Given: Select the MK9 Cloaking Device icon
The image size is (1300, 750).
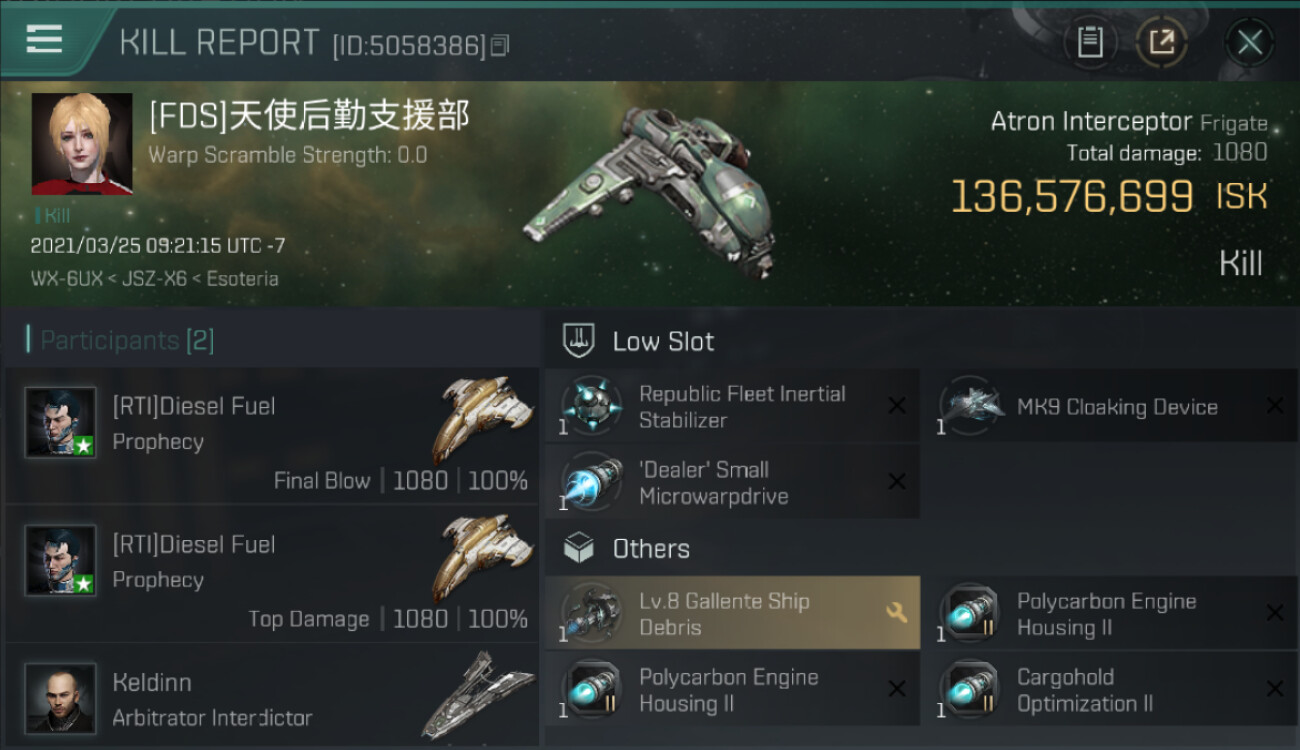Looking at the screenshot, I should tap(968, 406).
